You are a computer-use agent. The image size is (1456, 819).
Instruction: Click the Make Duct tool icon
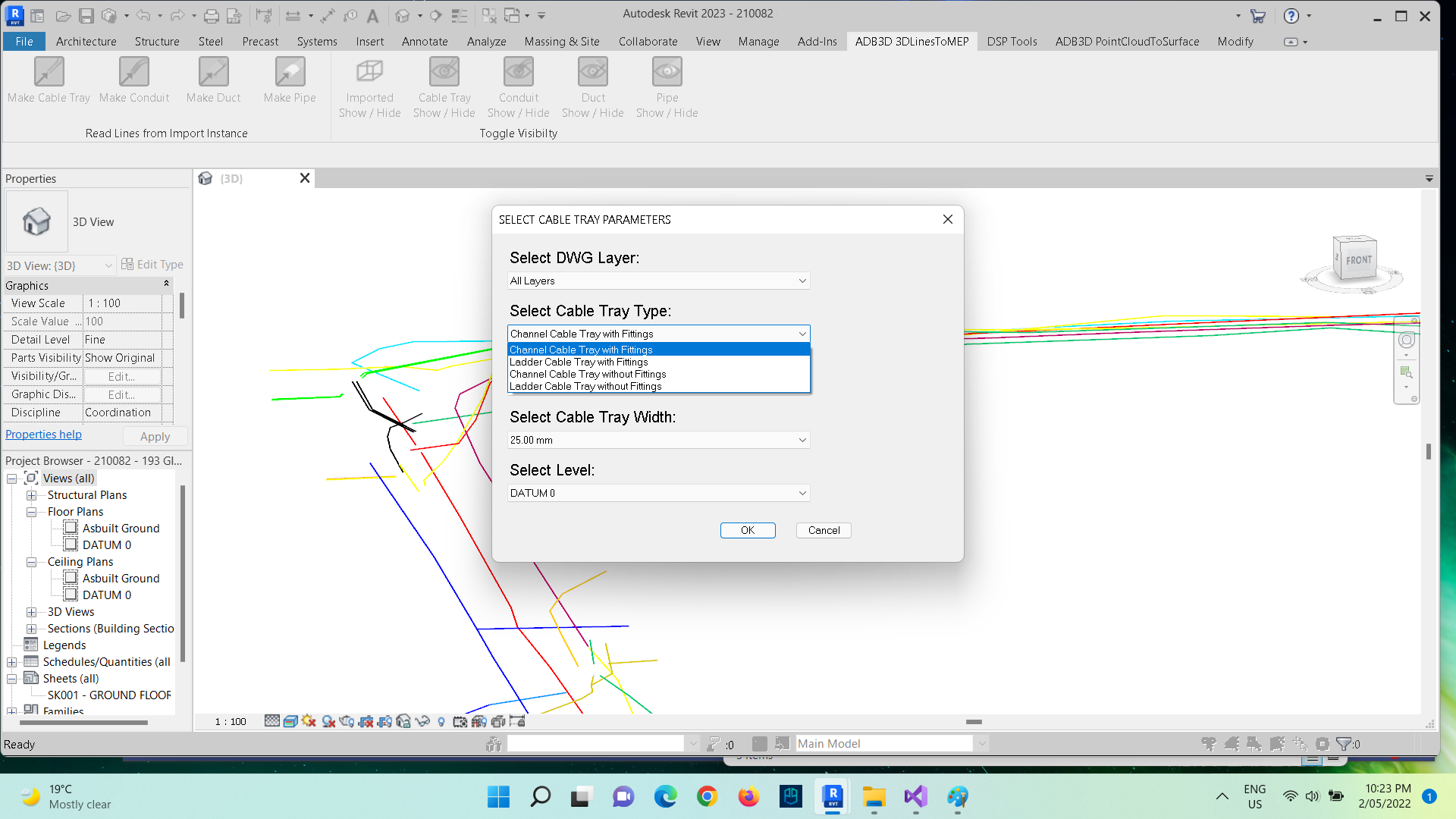213,73
